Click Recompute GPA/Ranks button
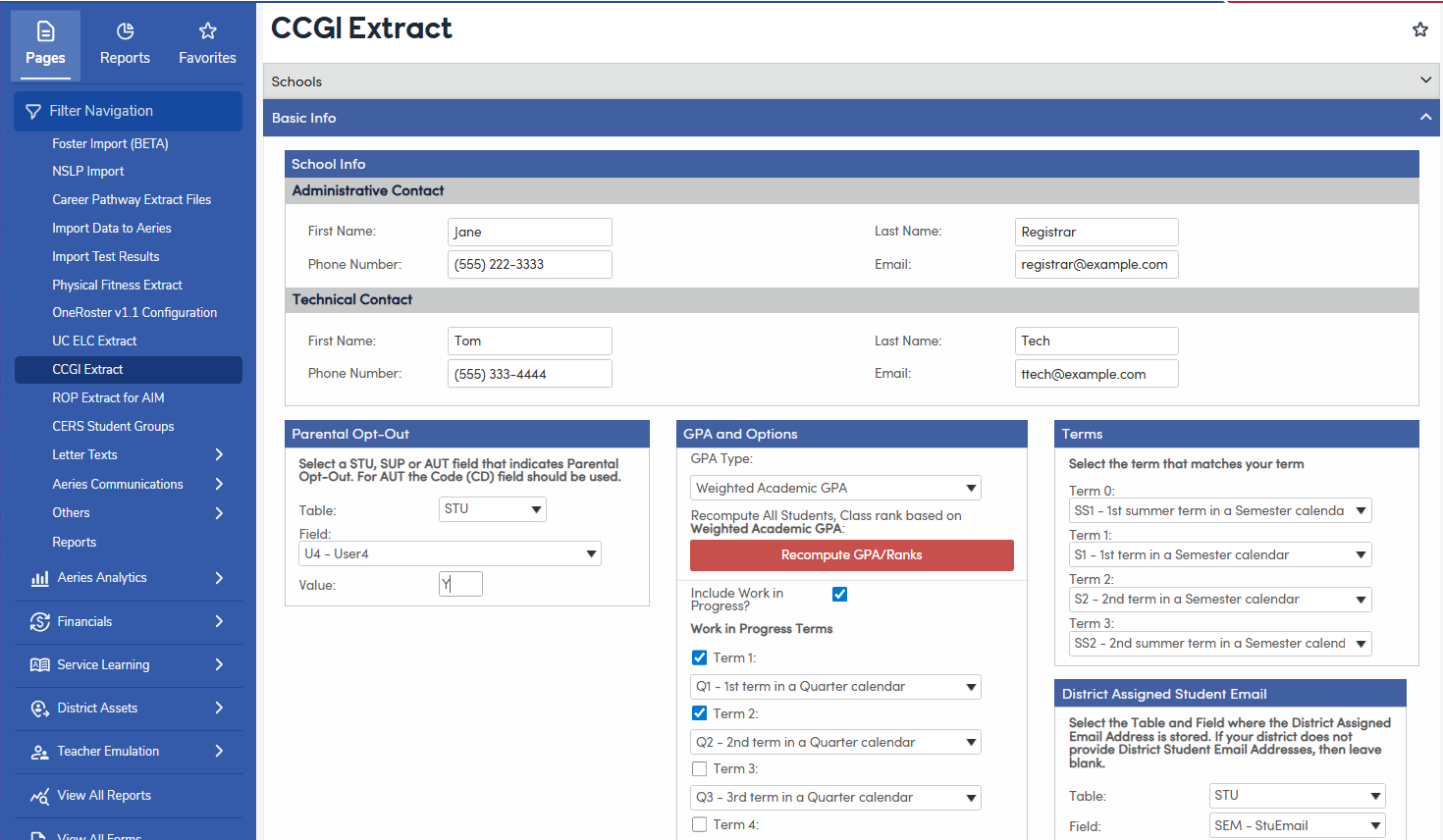The image size is (1443, 840). [x=852, y=555]
